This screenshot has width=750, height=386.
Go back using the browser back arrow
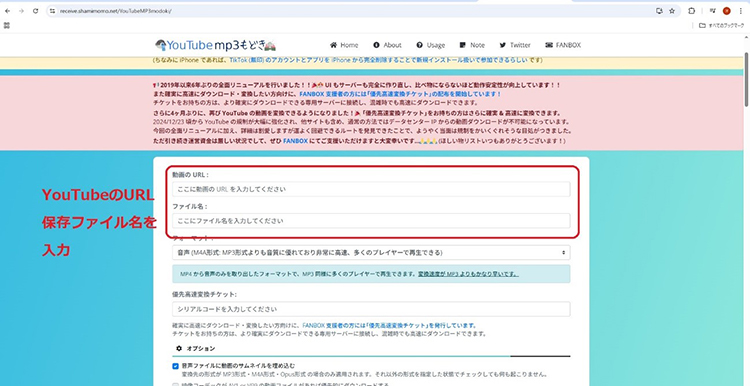7,11
